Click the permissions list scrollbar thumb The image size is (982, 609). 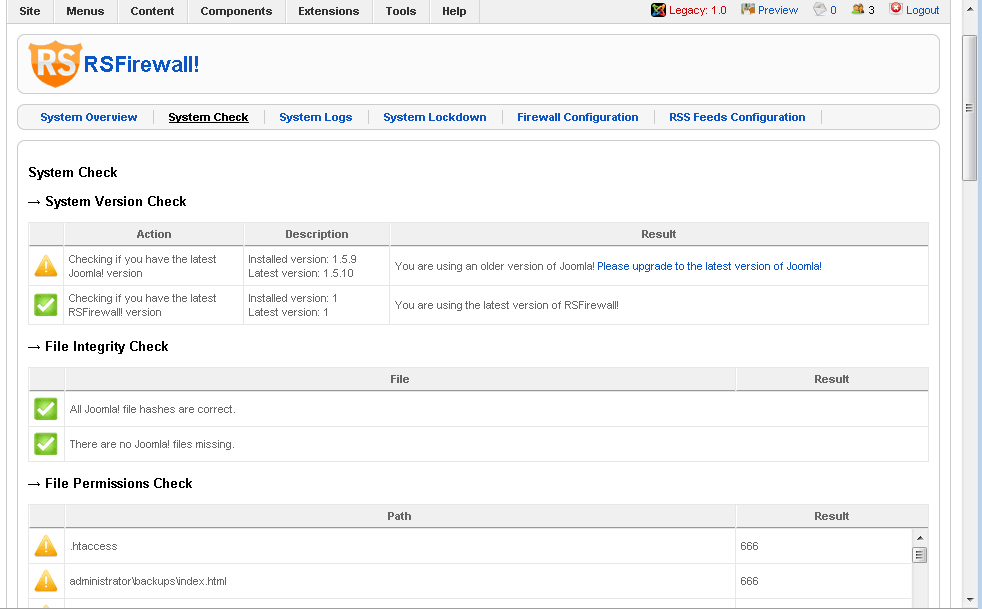919,555
